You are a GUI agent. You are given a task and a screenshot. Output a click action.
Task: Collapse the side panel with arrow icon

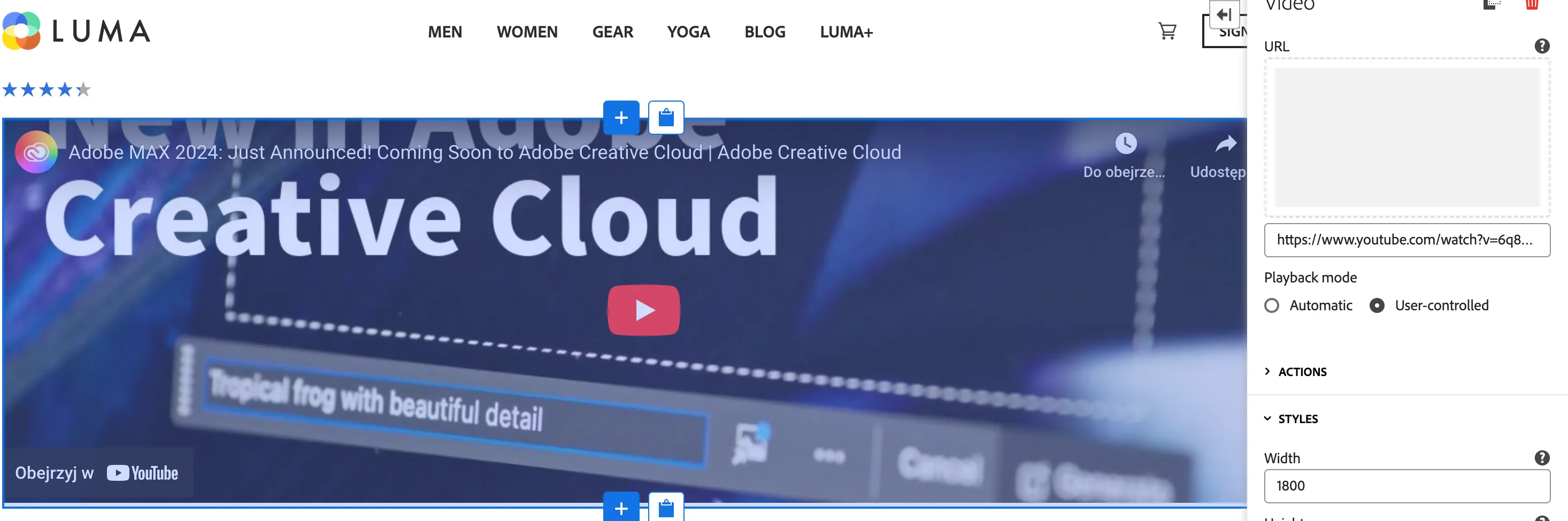(x=1224, y=14)
